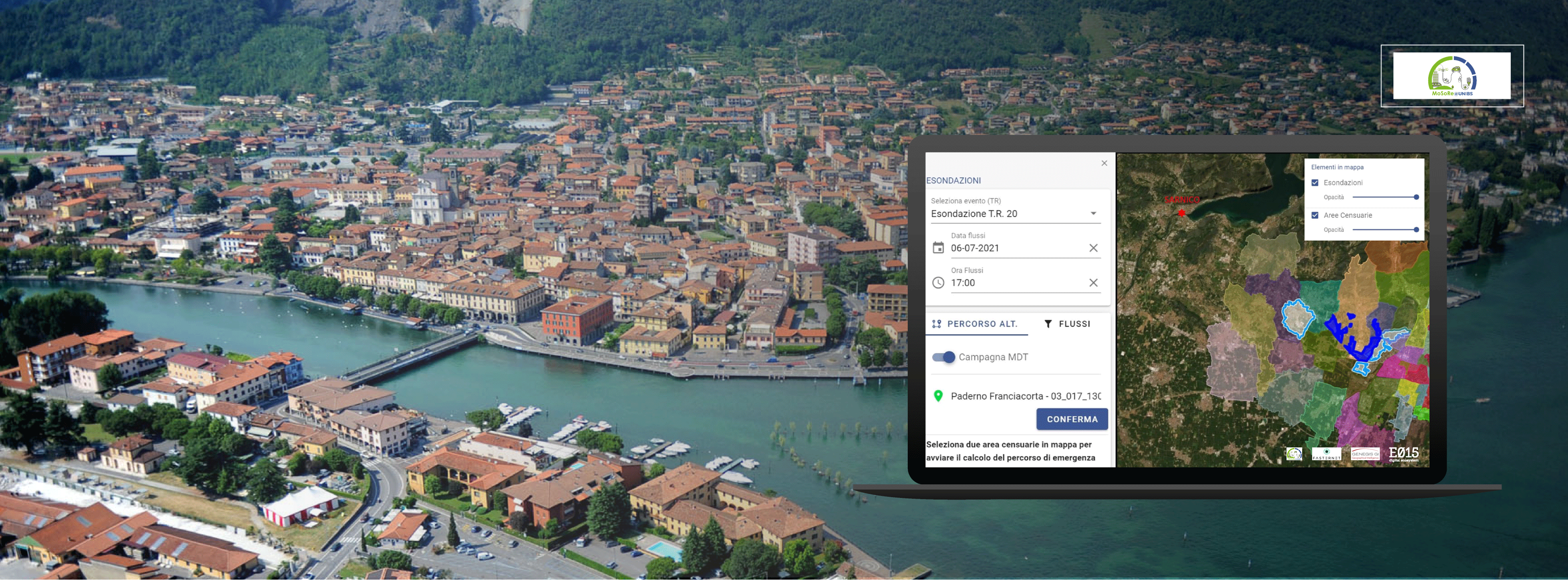
Task: Click the clock icon beside Ora Flussi
Action: point(938,282)
